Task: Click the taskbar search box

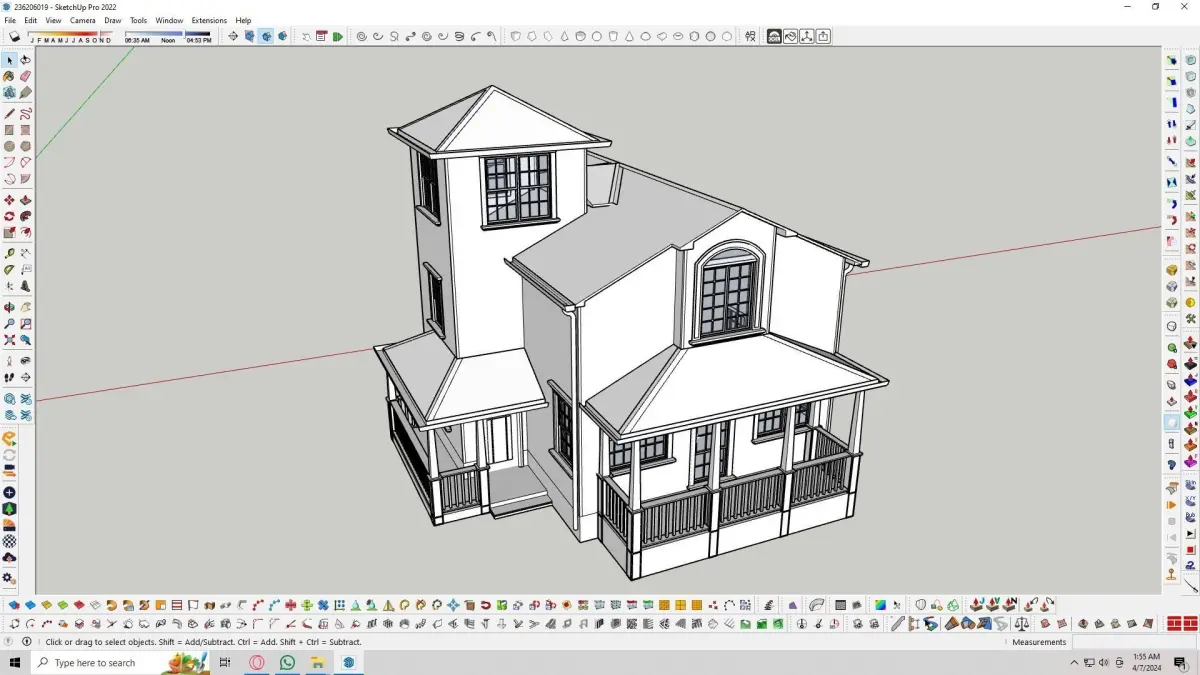Action: [x=120, y=662]
